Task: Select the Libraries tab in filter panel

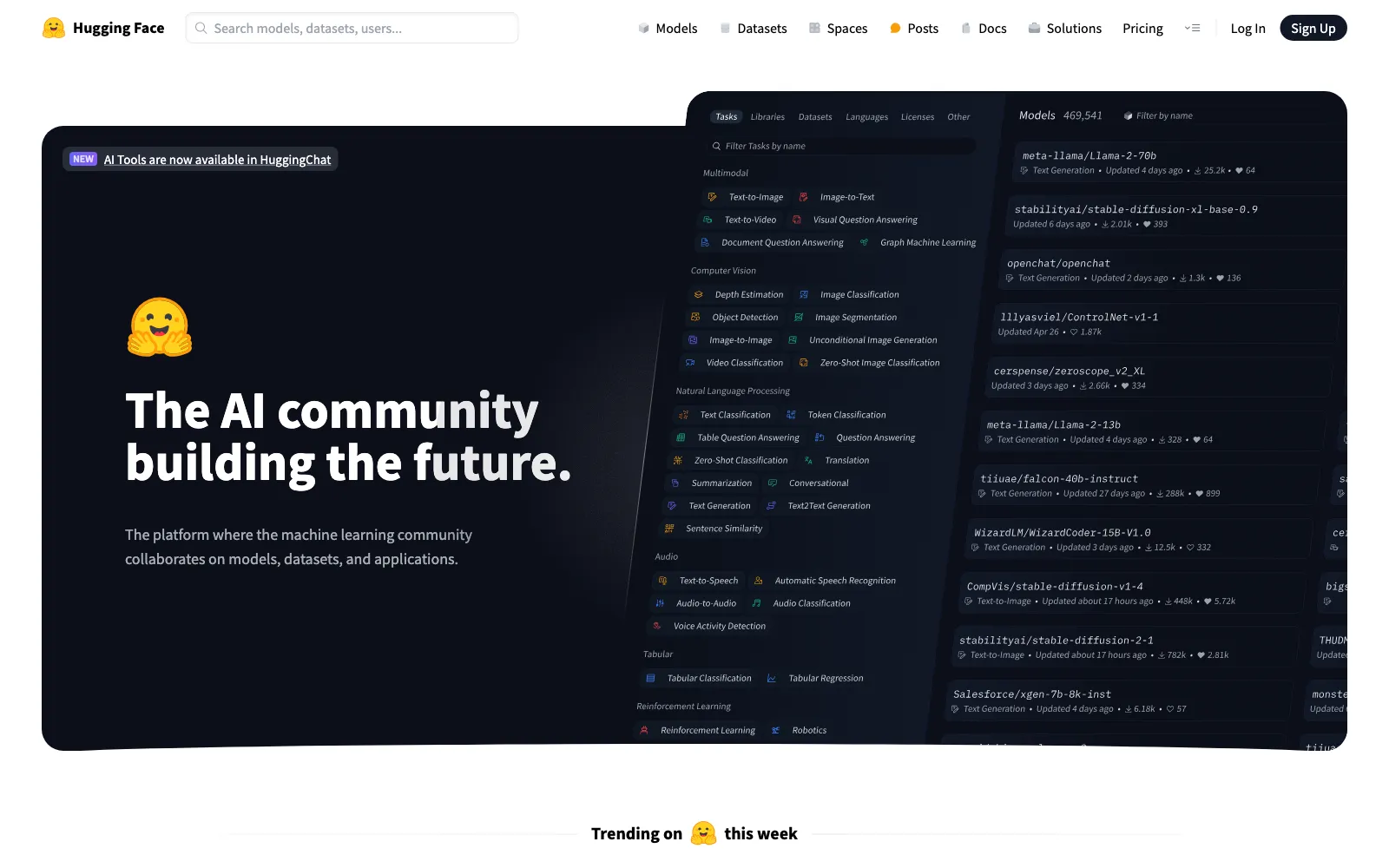Action: (767, 116)
